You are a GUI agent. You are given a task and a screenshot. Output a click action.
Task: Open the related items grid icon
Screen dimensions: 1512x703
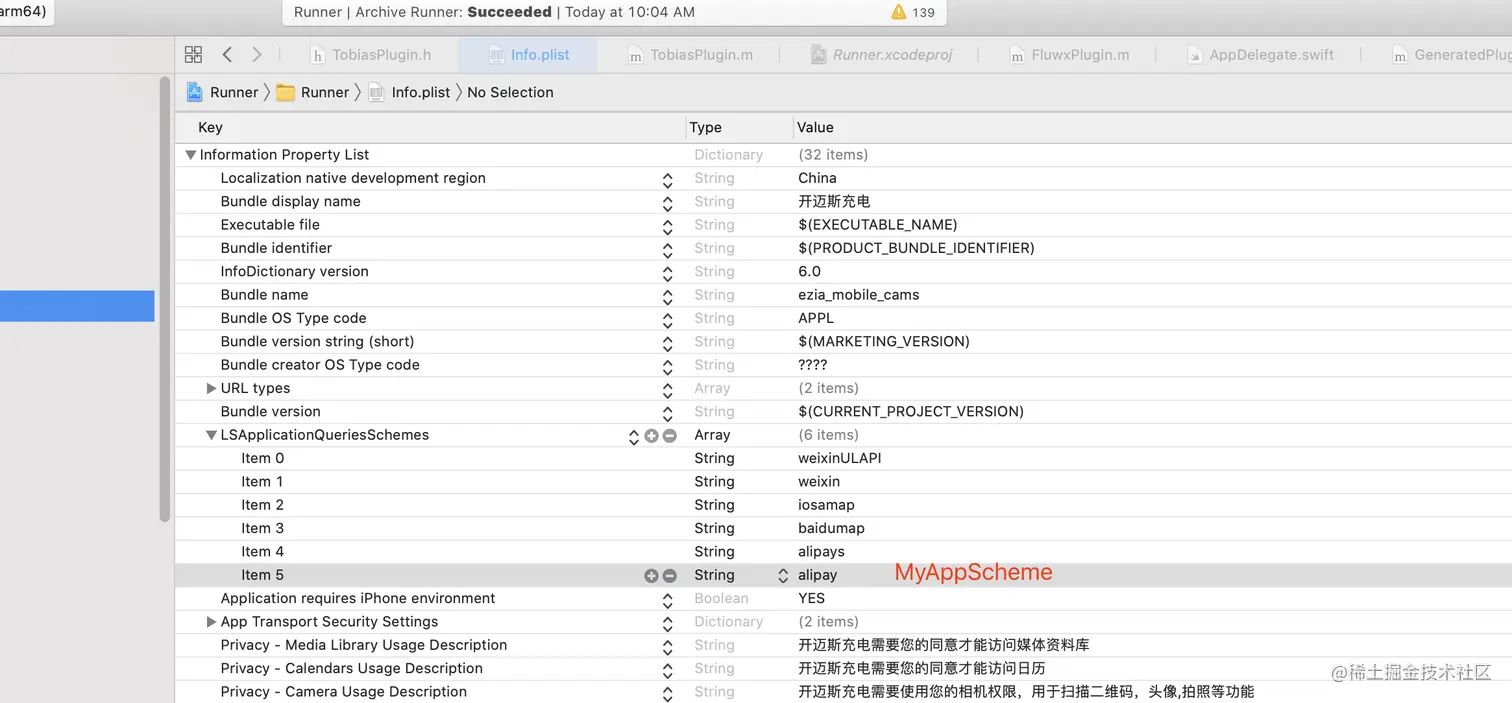(x=194, y=54)
